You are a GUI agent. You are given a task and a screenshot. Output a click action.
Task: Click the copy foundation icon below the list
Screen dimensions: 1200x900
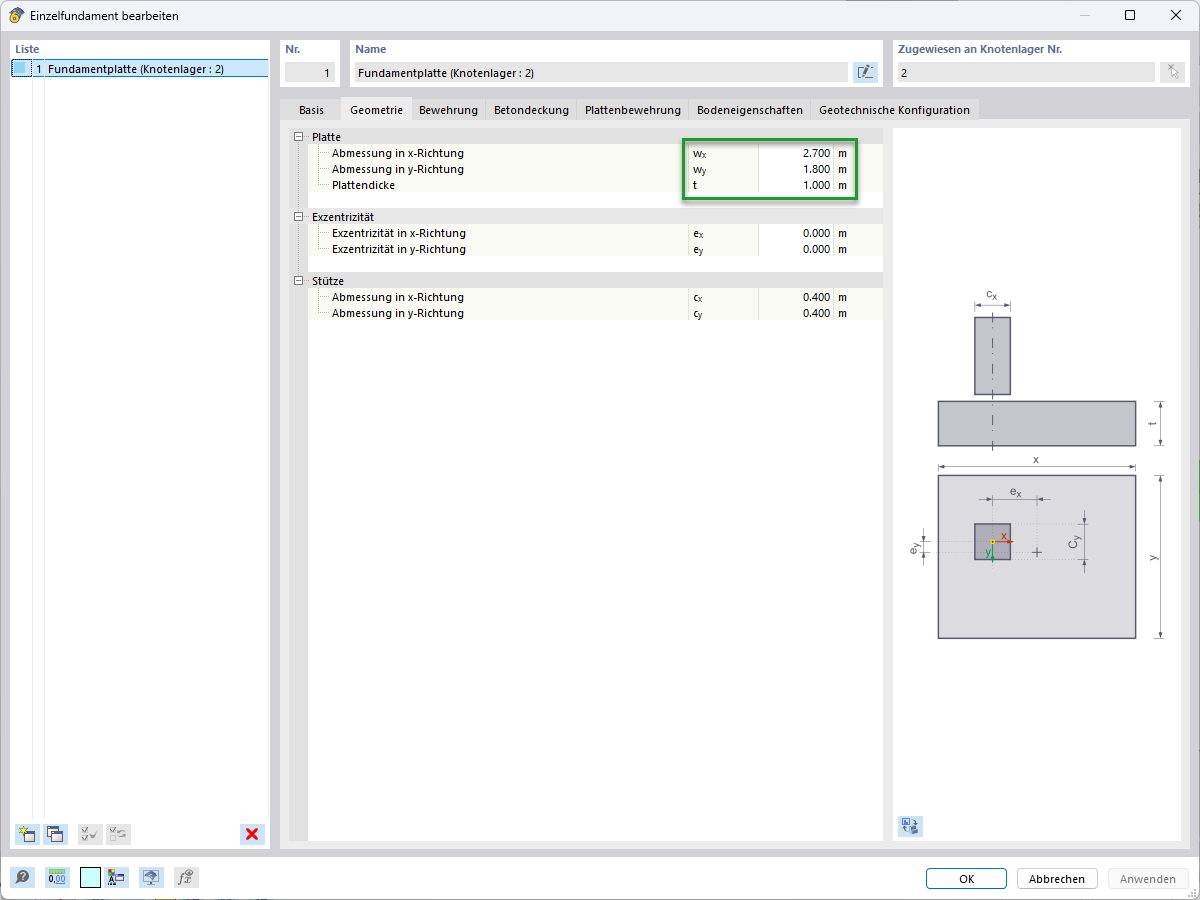pyautogui.click(x=55, y=834)
